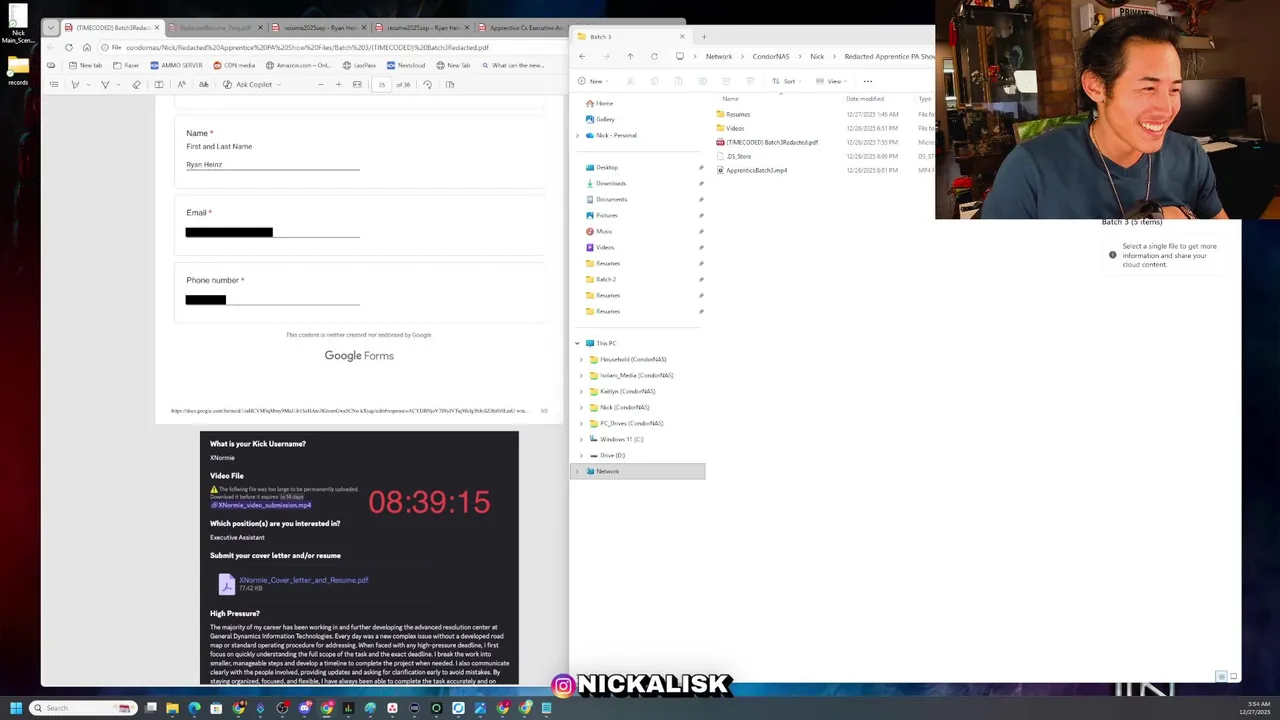Open Microsoft Edge from the taskbar

click(194, 708)
